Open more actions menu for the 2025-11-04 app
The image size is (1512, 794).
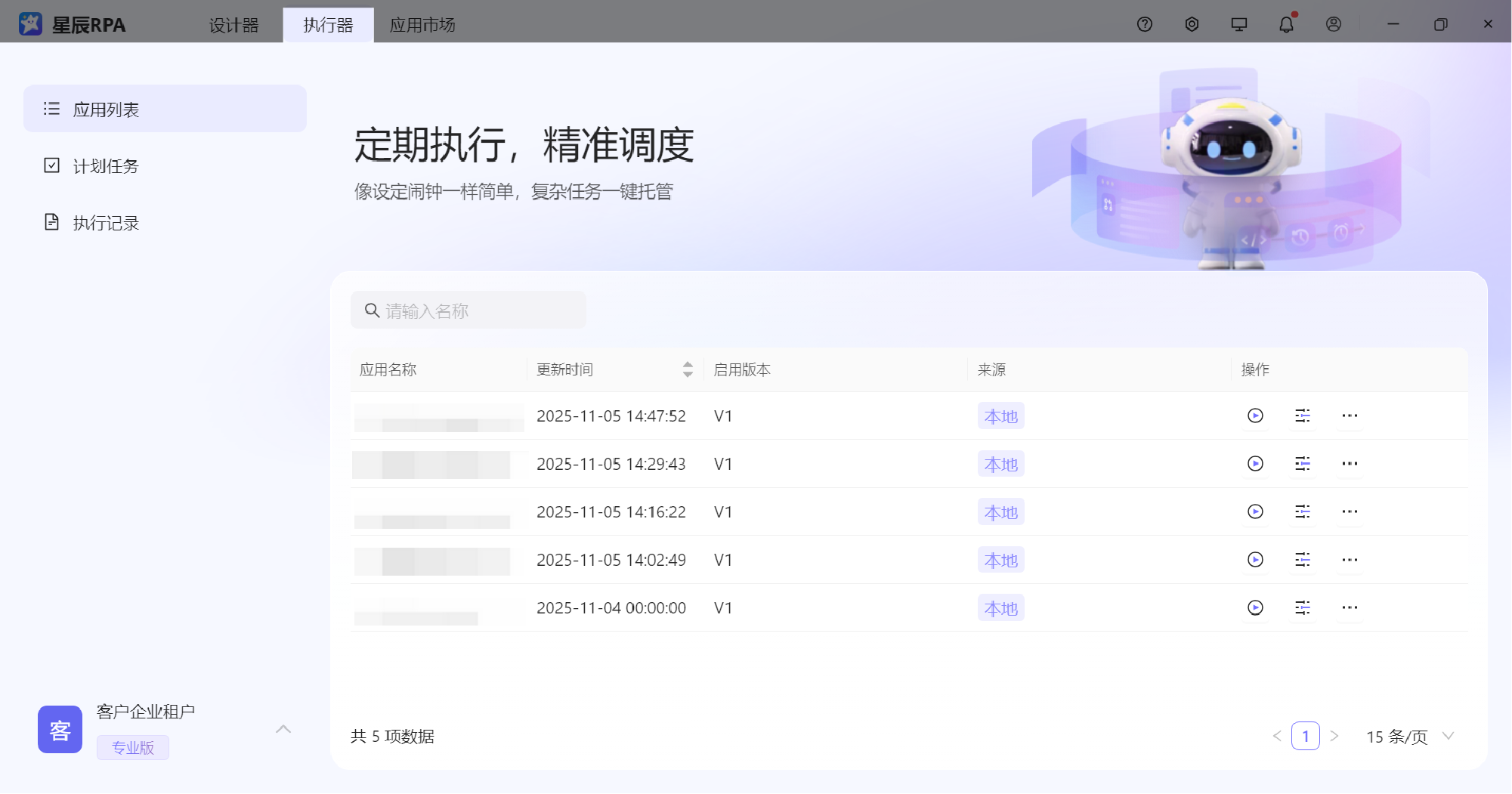coord(1350,607)
